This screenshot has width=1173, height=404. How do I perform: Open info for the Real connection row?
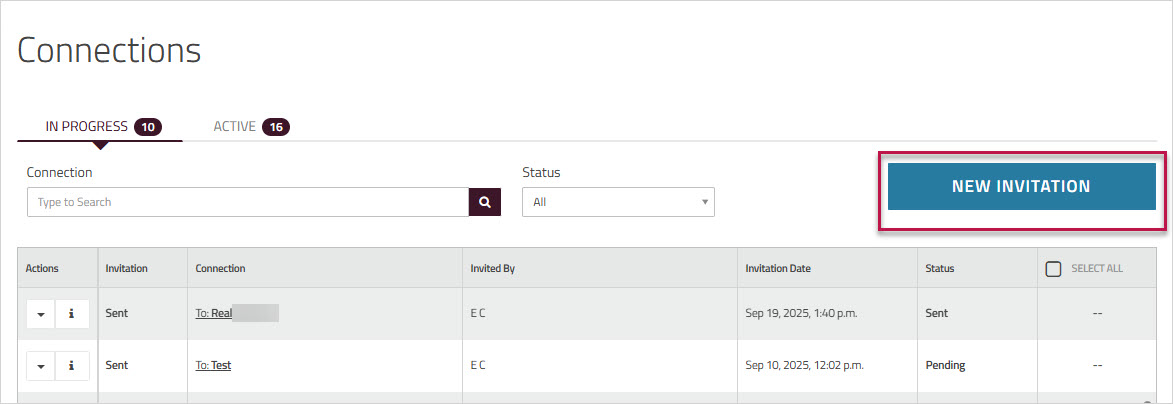[72, 313]
